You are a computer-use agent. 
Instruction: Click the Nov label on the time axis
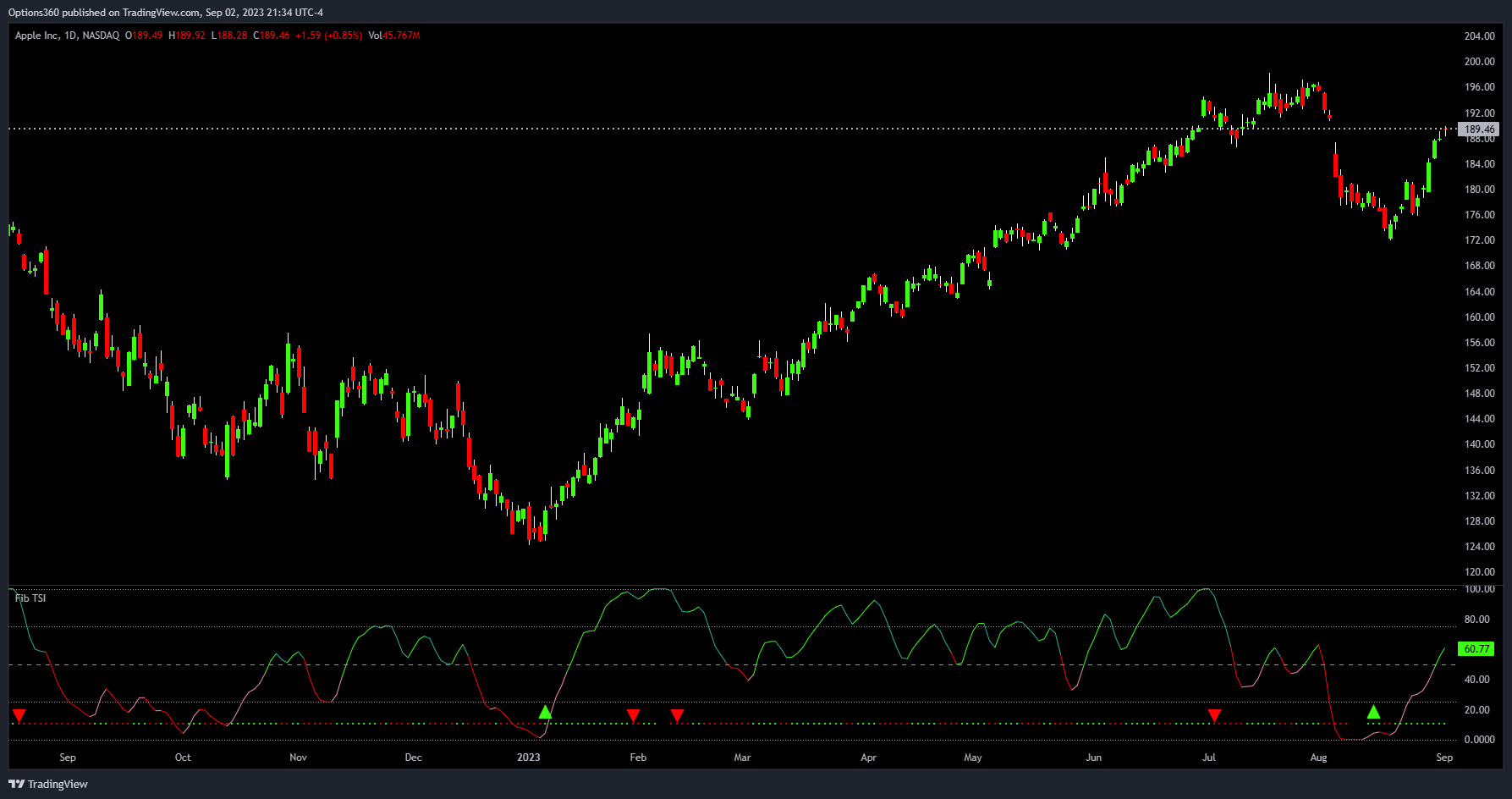tap(298, 758)
